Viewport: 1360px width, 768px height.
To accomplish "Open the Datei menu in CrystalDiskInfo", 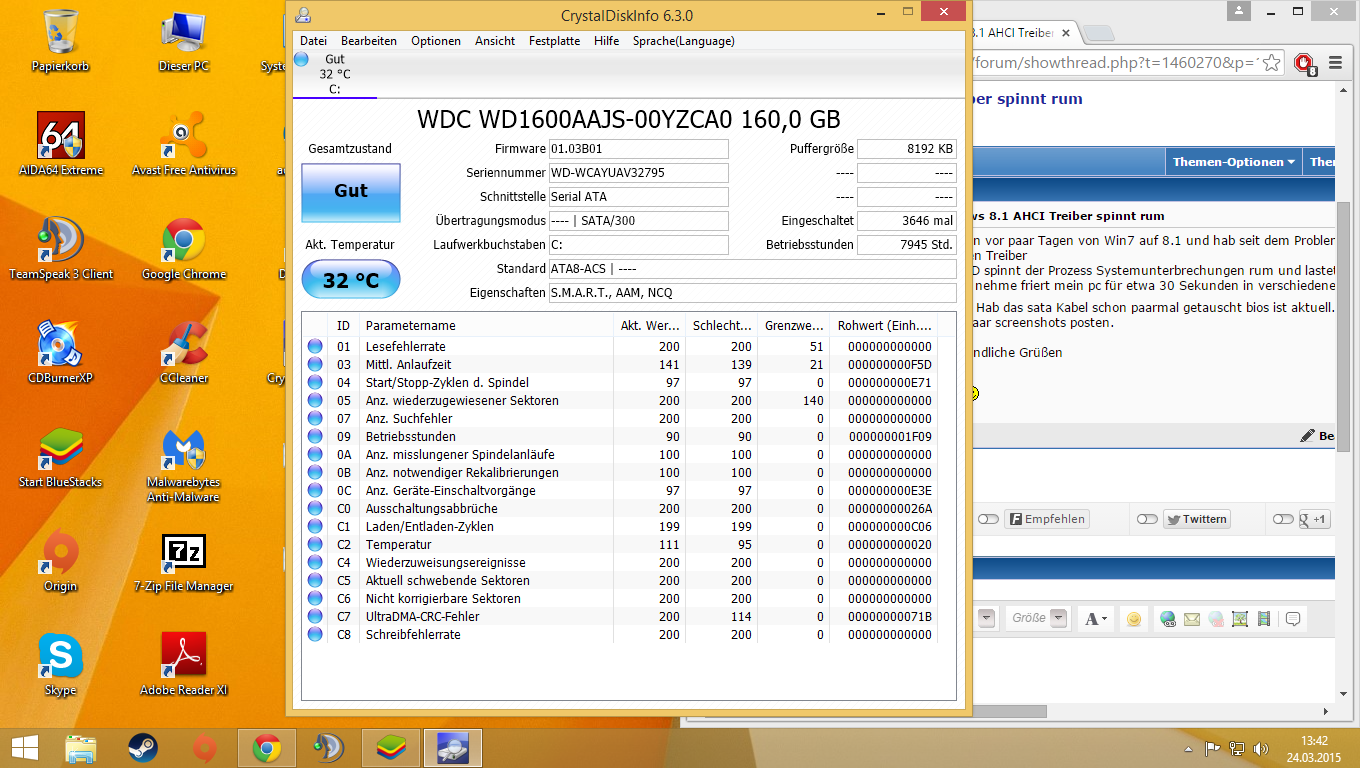I will pyautogui.click(x=313, y=41).
